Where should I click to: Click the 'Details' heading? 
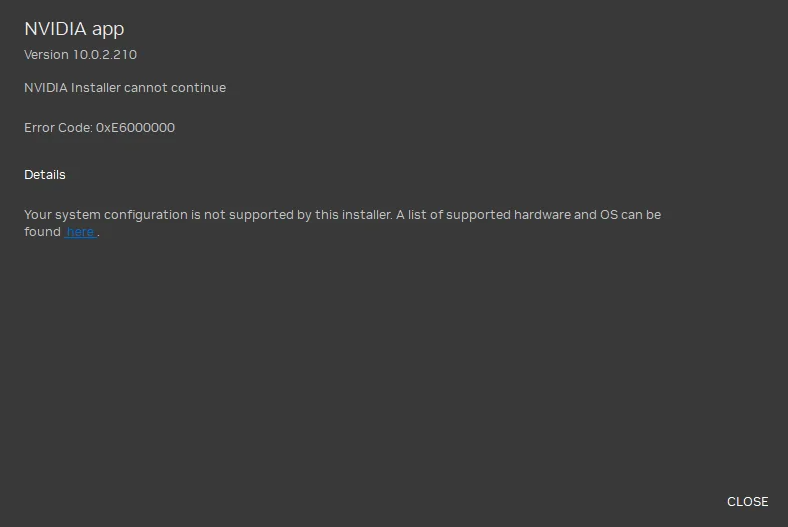(45, 175)
